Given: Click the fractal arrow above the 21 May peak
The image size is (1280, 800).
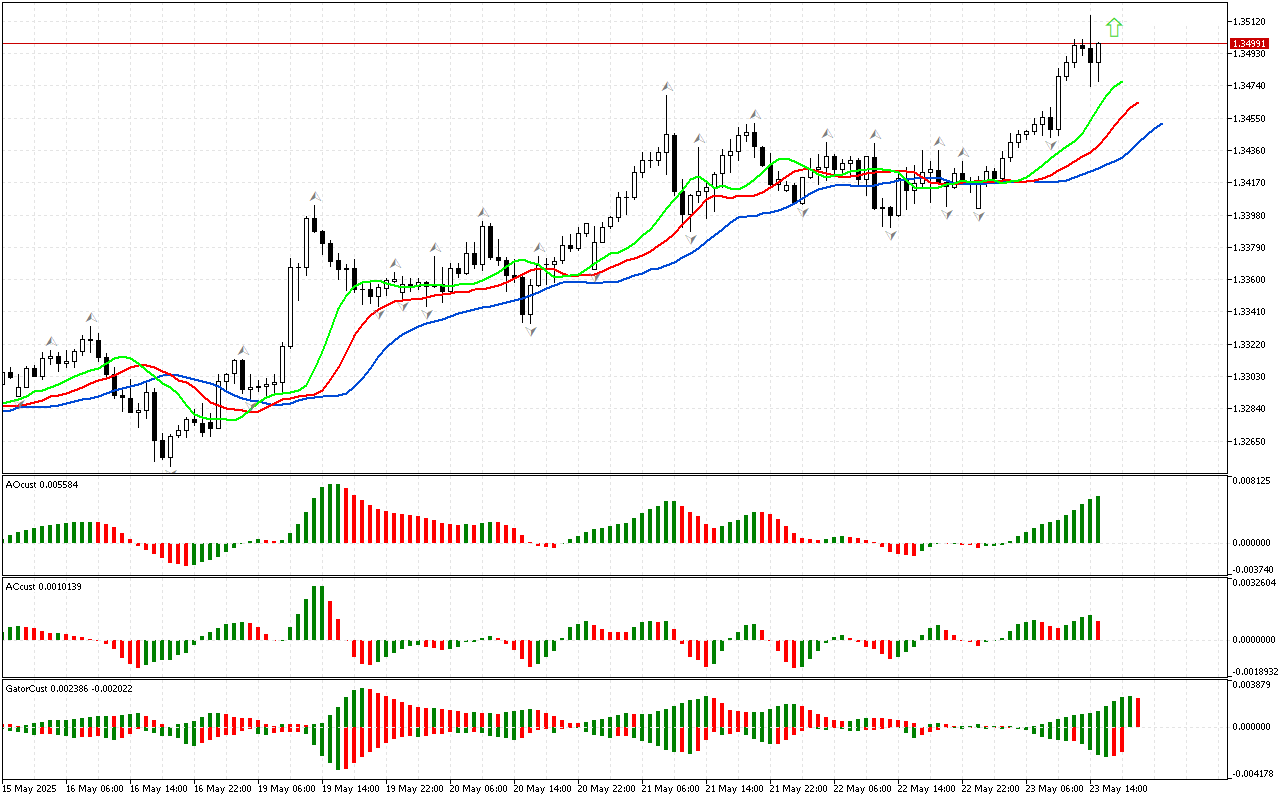Looking at the screenshot, I should (x=666, y=88).
